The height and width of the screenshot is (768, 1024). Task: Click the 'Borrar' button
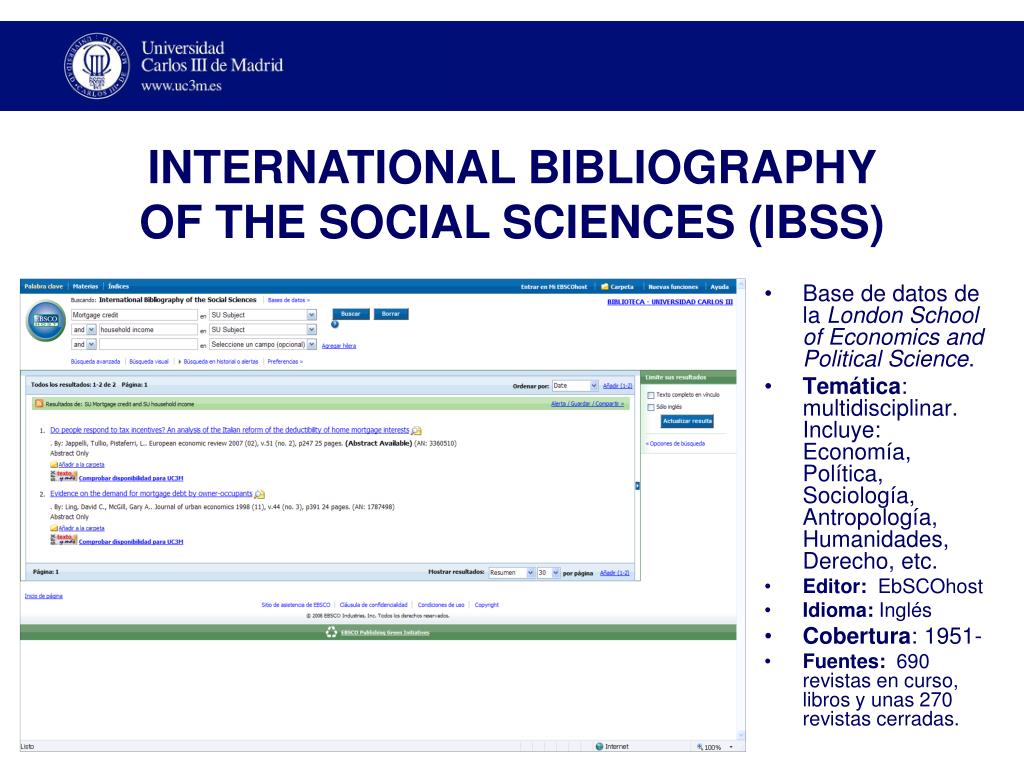391,314
